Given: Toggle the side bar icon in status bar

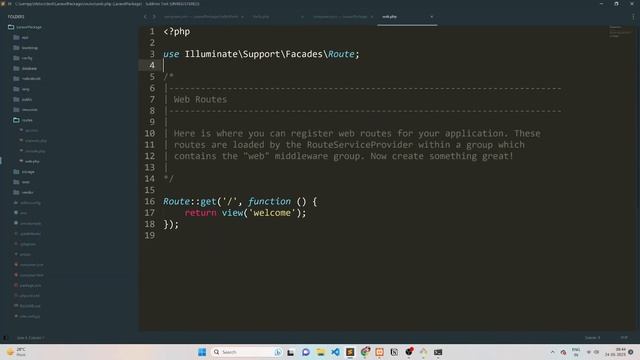Looking at the screenshot, I should tap(5, 338).
